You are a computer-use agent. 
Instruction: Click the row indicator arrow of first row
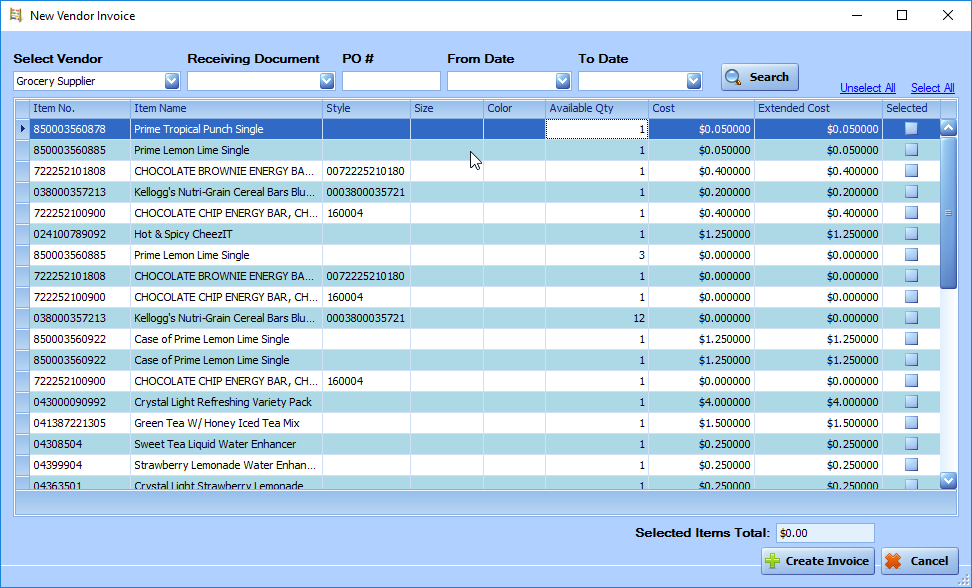[x=22, y=129]
